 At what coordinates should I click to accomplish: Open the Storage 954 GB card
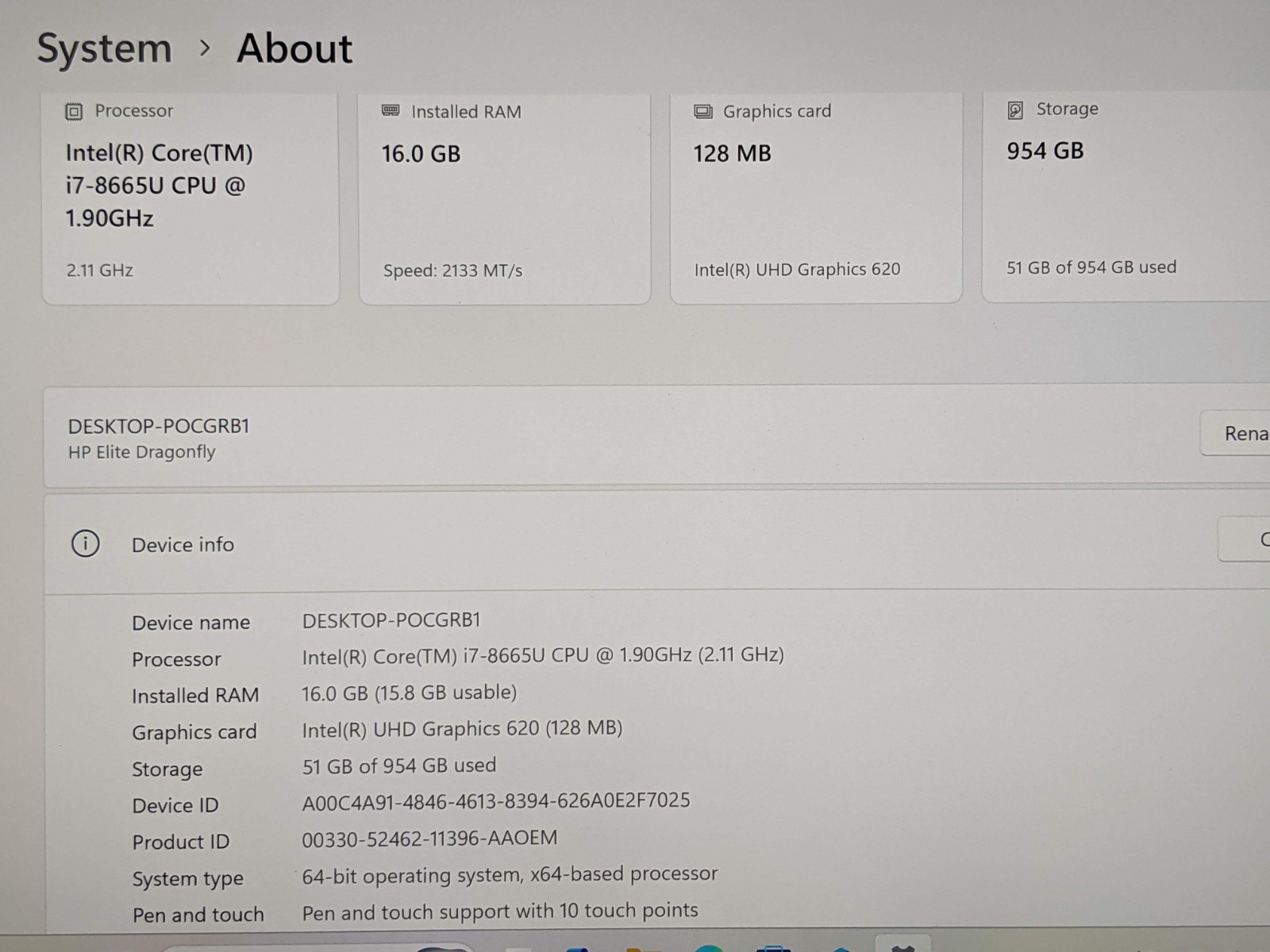[1126, 197]
